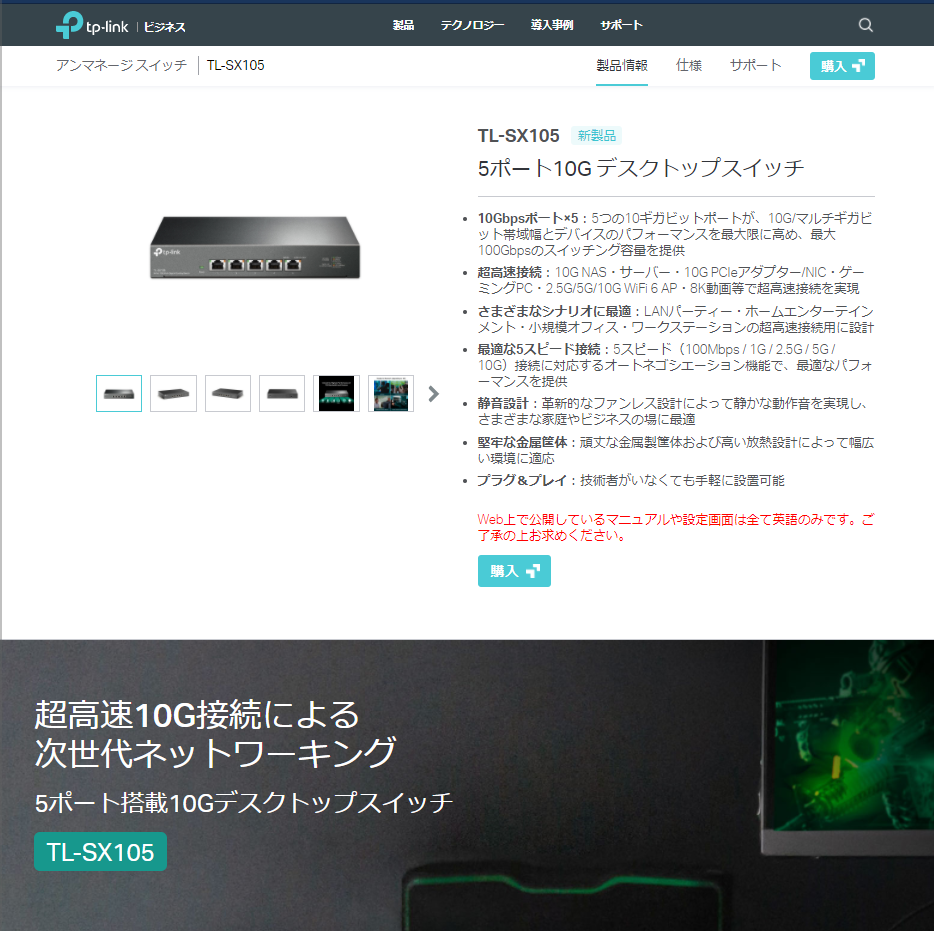
Task: Select the sixth thumbnail with photo collage
Action: point(391,393)
